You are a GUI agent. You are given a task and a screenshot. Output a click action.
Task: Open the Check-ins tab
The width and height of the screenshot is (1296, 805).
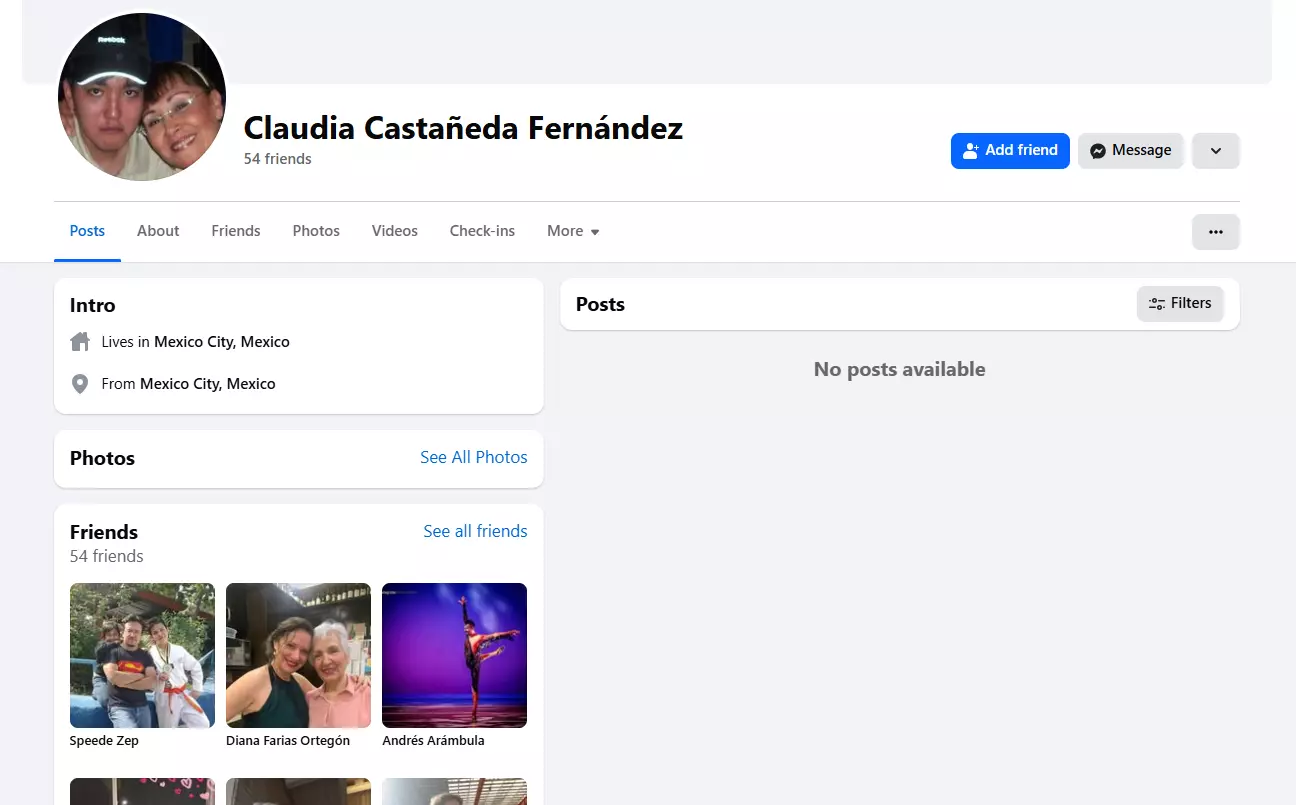[482, 231]
